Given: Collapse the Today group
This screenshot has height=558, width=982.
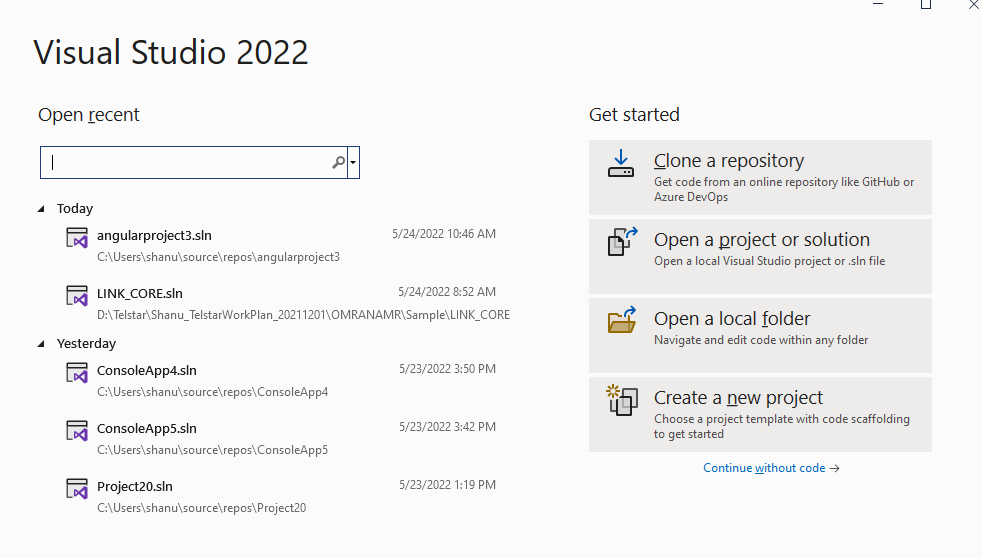Looking at the screenshot, I should [x=41, y=209].
